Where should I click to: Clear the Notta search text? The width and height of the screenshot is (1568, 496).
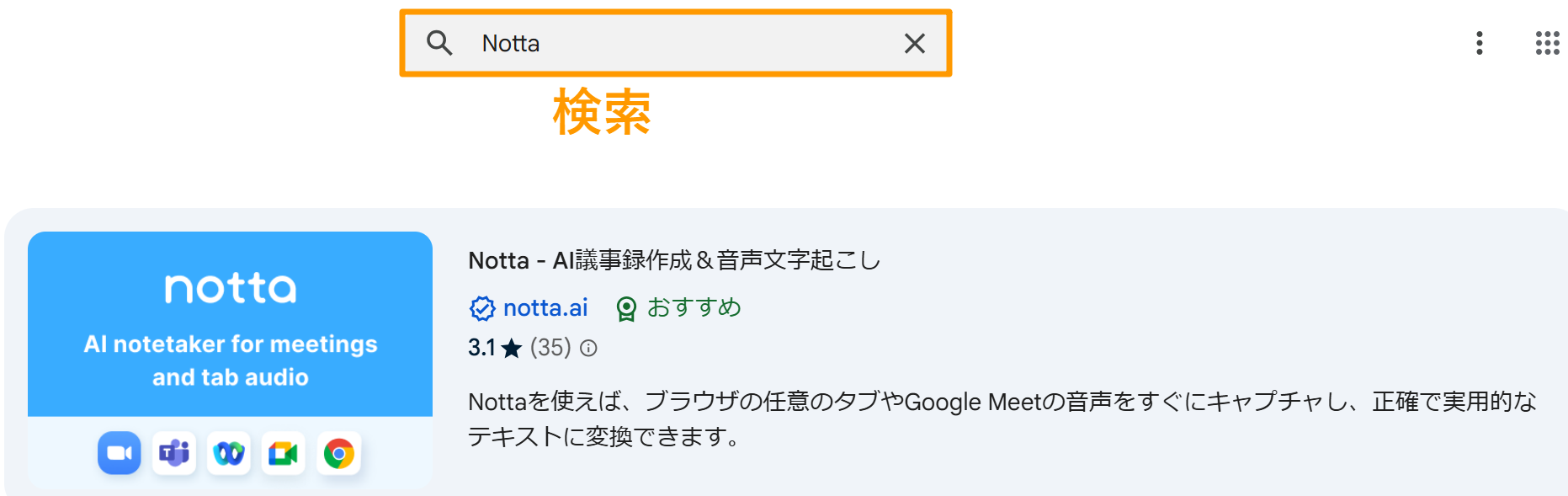(915, 43)
